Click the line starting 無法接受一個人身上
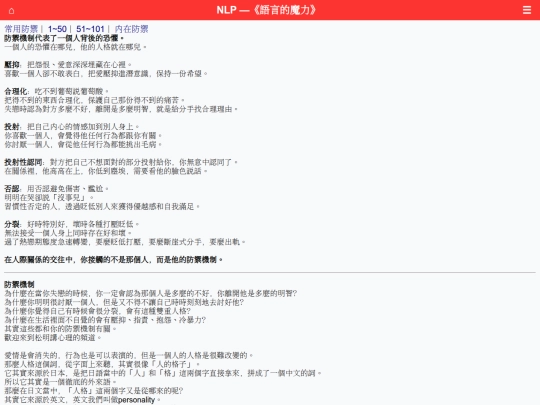Screen dimensions: 540x405 (68, 233)
